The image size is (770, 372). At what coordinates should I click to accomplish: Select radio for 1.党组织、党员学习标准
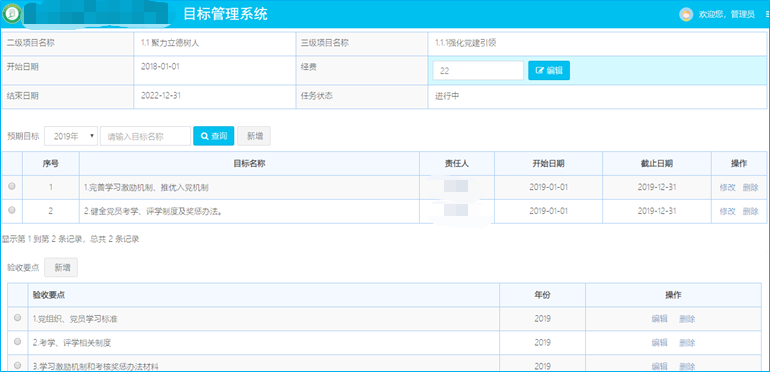tap(18, 318)
